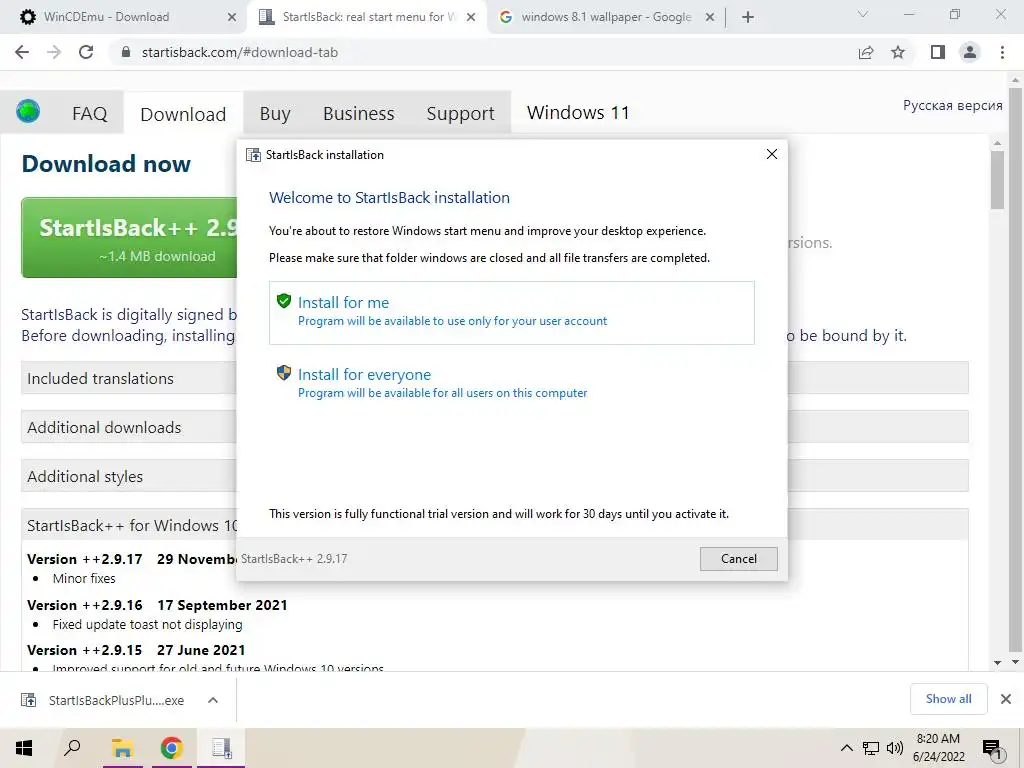
Task: Click the lock icon in address bar
Action: pyautogui.click(x=126, y=52)
